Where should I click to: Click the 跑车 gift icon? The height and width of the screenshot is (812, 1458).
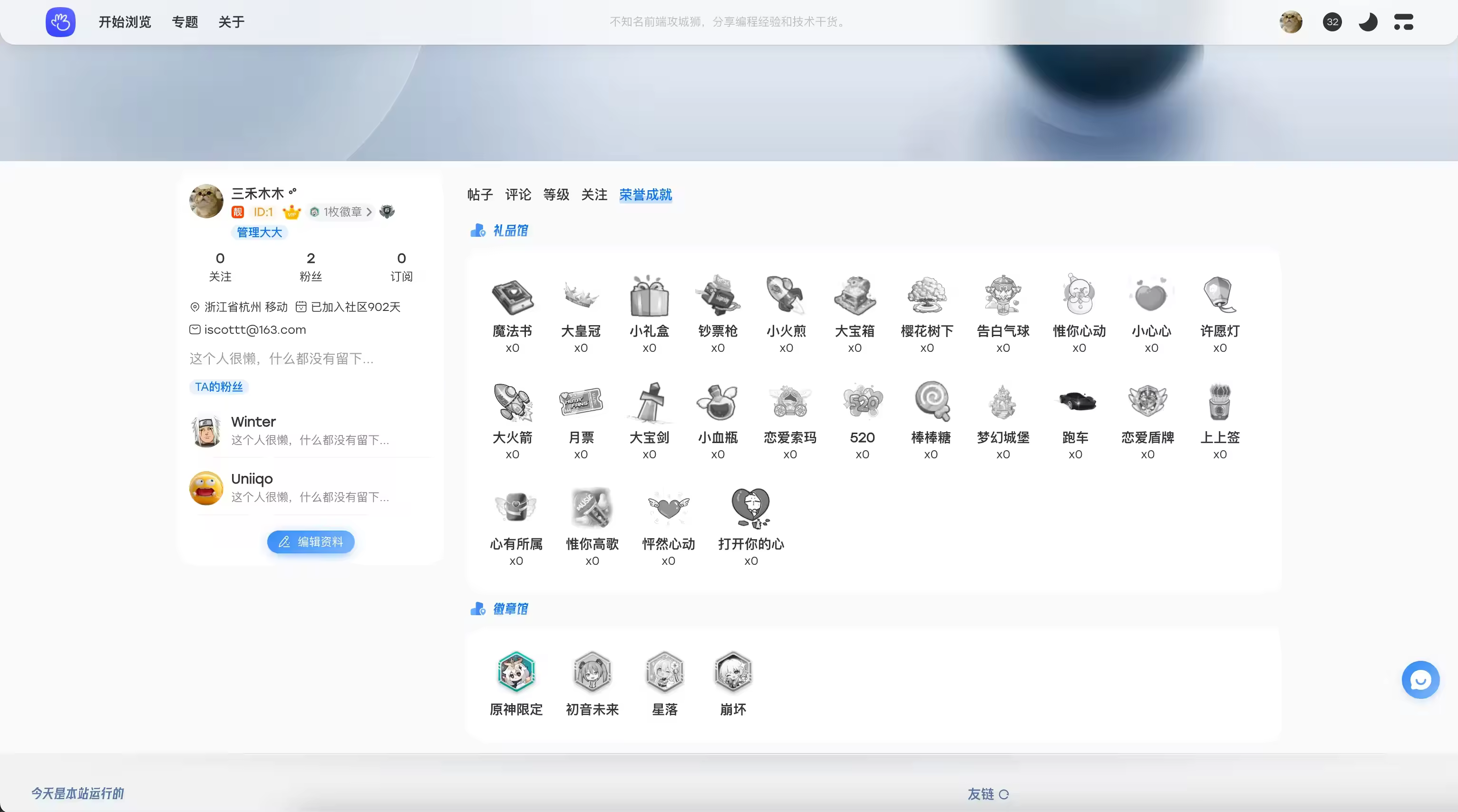[1075, 401]
